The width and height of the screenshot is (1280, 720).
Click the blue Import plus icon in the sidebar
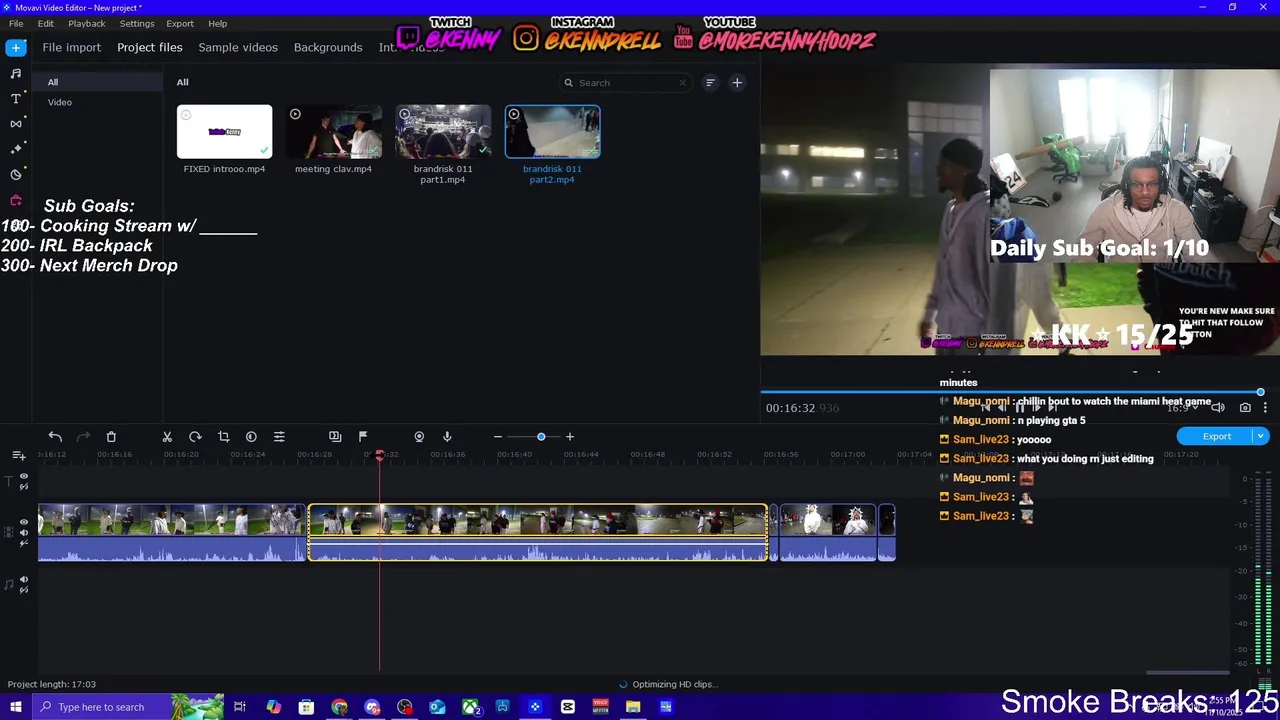(16, 47)
